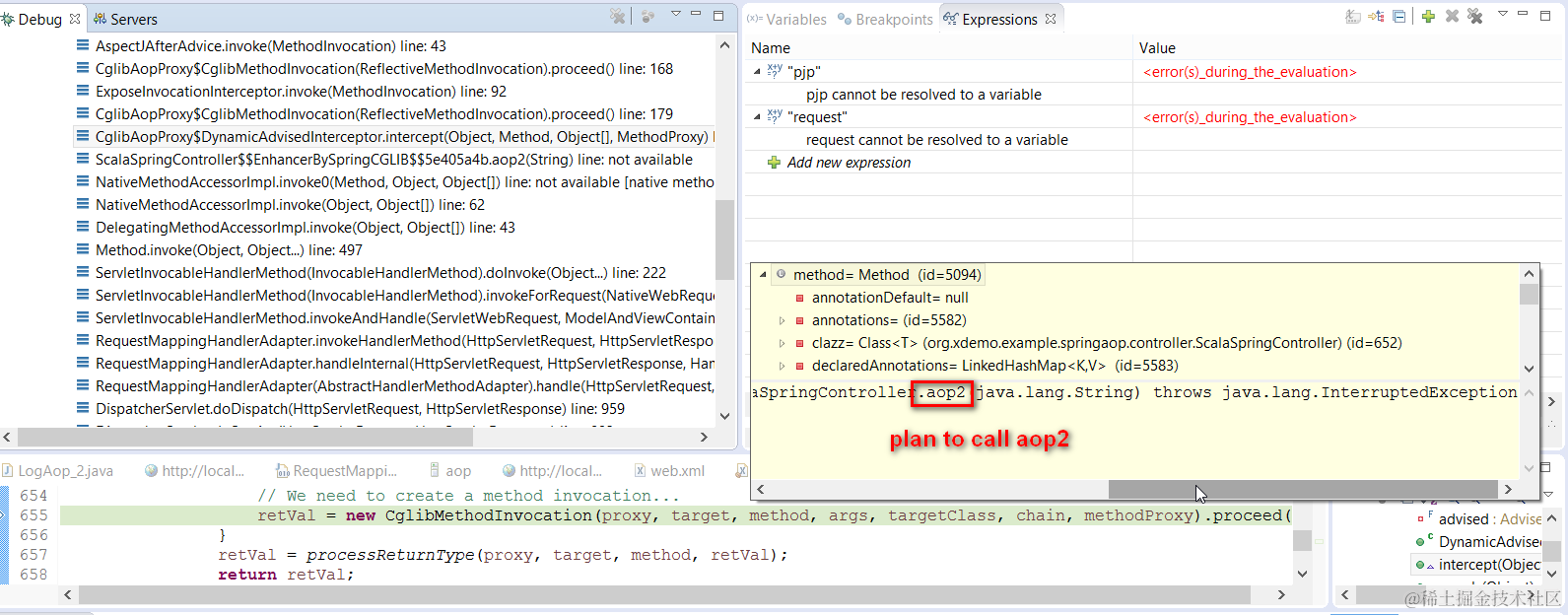
Task: Close the Debug tab
Action: coord(75,19)
